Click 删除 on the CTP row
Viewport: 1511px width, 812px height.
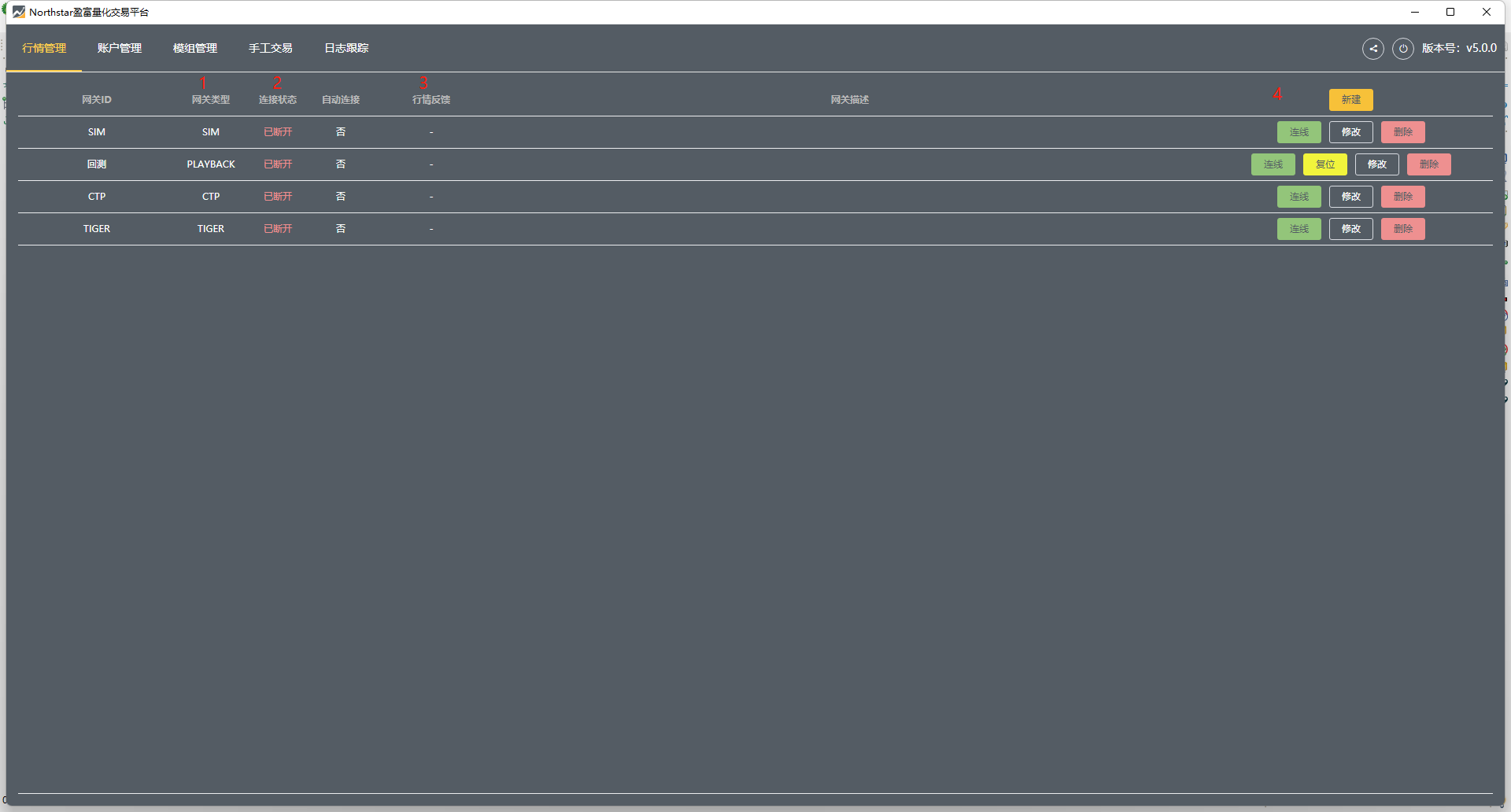(x=1402, y=197)
